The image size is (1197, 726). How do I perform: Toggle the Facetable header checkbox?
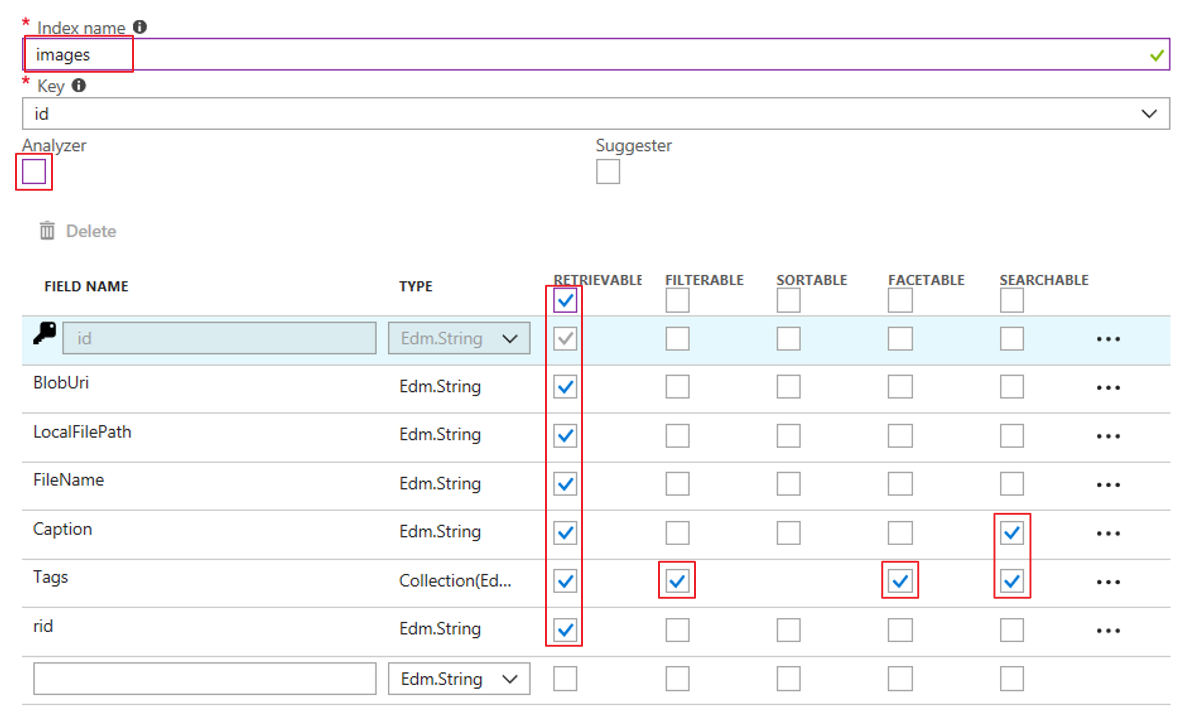(x=900, y=300)
